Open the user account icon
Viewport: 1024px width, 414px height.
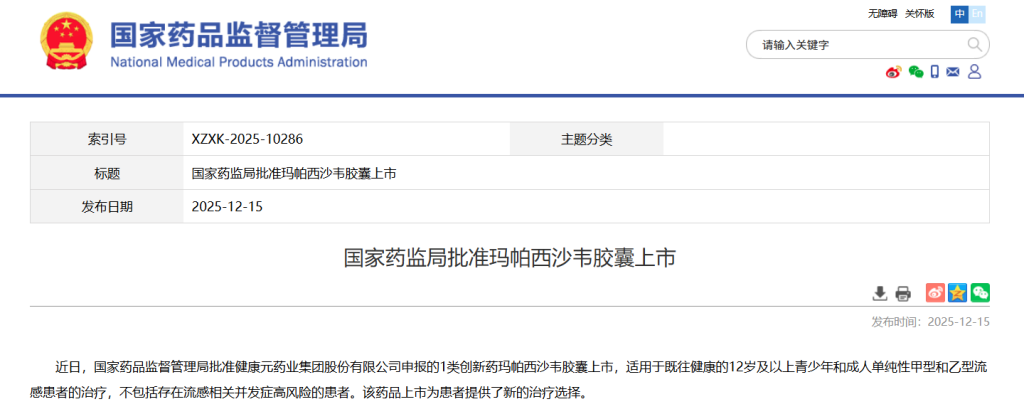tap(974, 72)
